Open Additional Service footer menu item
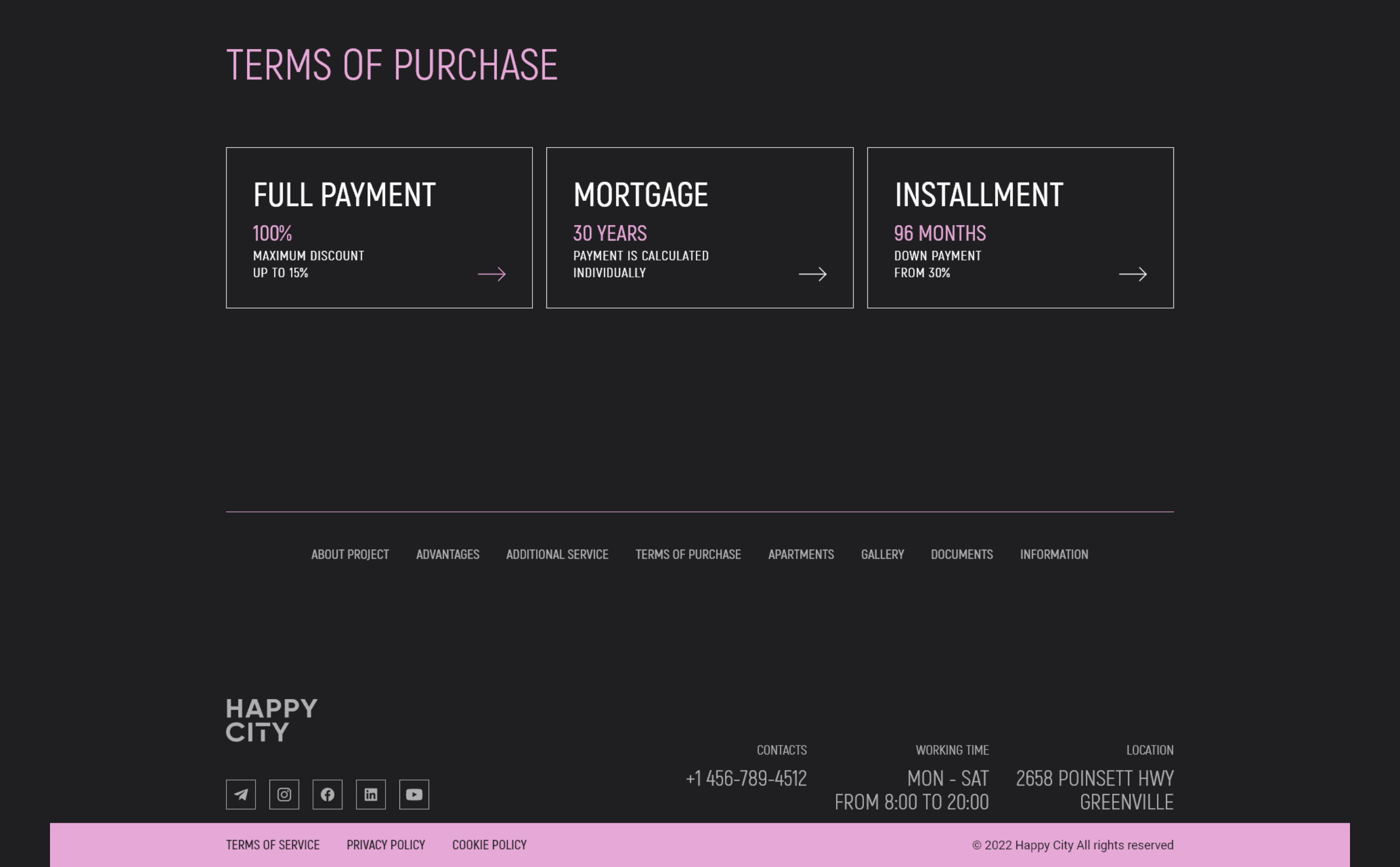The height and width of the screenshot is (867, 1400). (x=557, y=554)
